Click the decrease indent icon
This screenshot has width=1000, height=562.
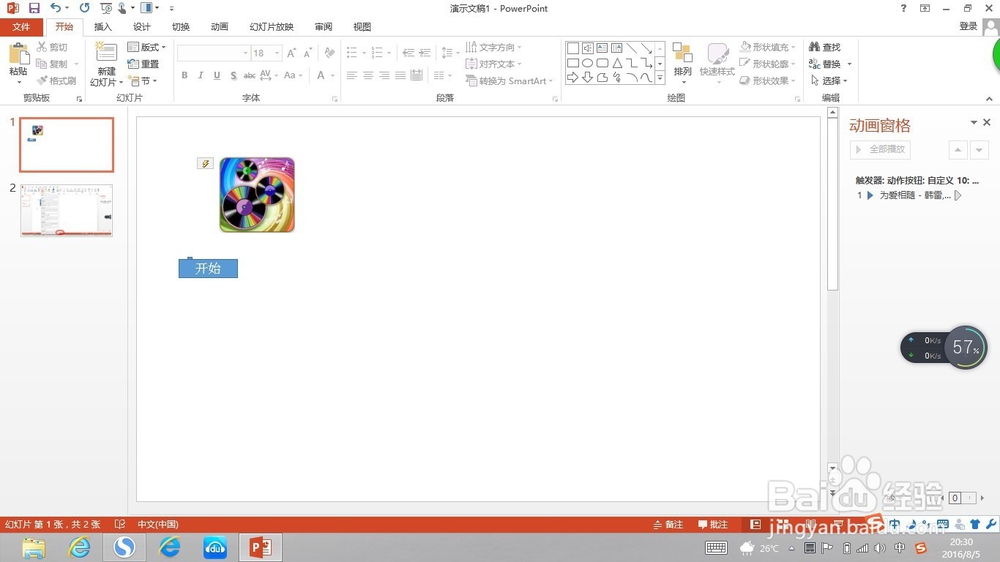pyautogui.click(x=408, y=52)
